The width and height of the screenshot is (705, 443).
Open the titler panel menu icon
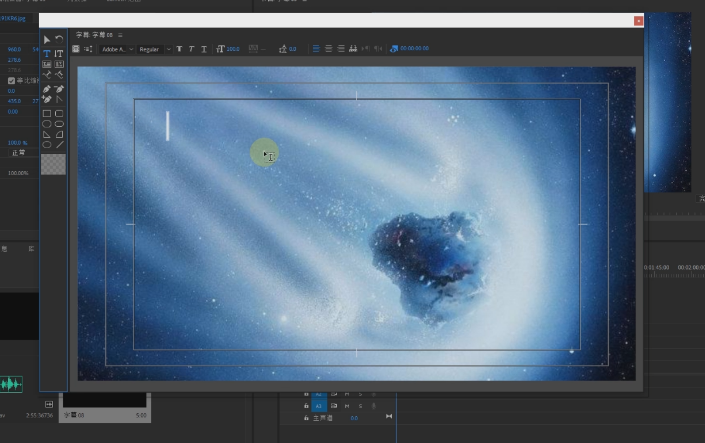tap(120, 35)
